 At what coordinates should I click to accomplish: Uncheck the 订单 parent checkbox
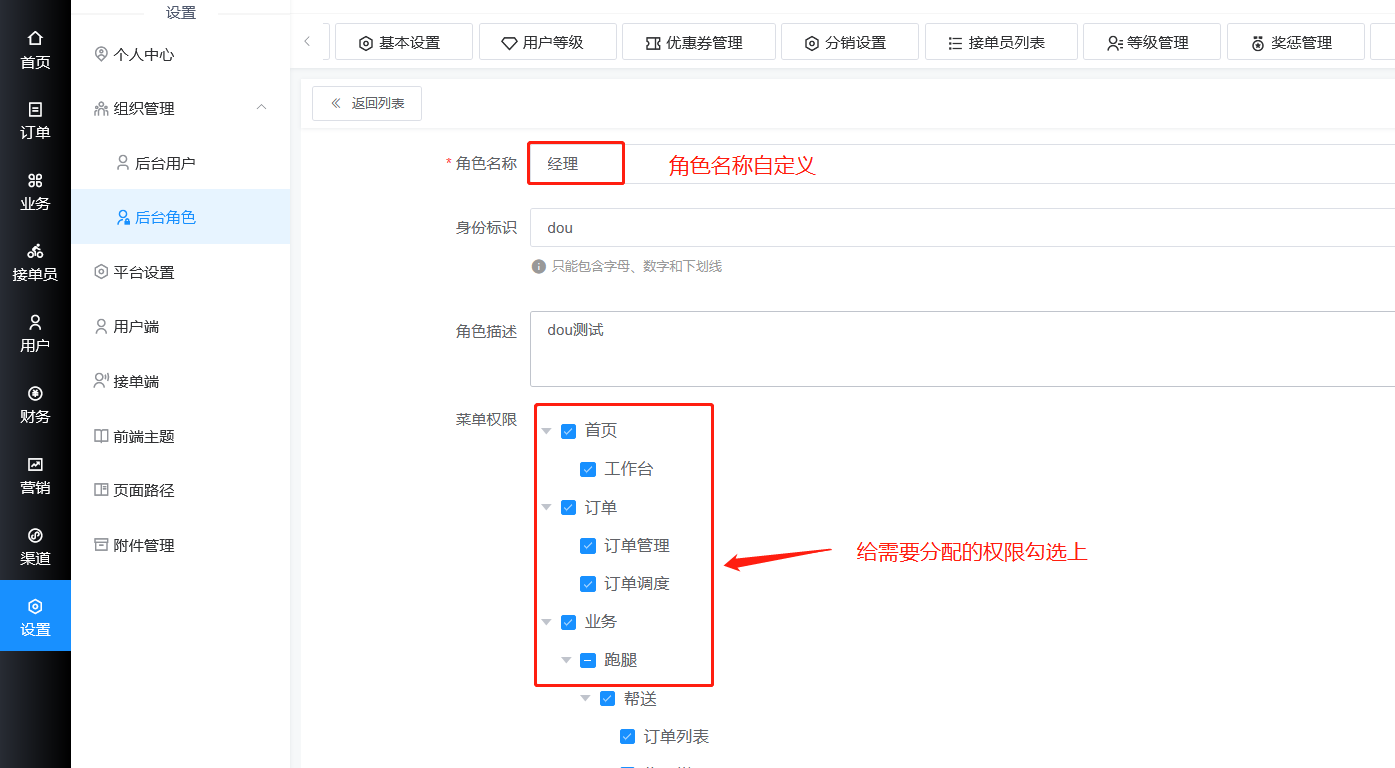pos(569,508)
